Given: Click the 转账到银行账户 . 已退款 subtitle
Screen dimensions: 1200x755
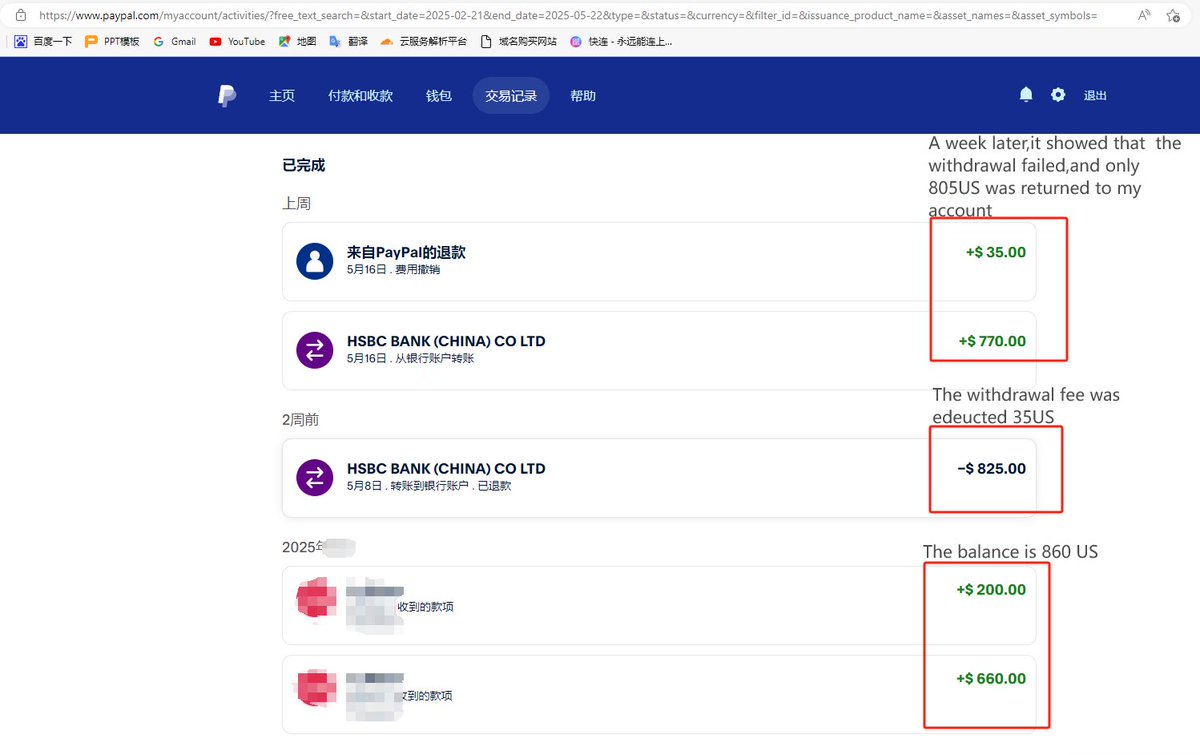Looking at the screenshot, I should tap(451, 486).
